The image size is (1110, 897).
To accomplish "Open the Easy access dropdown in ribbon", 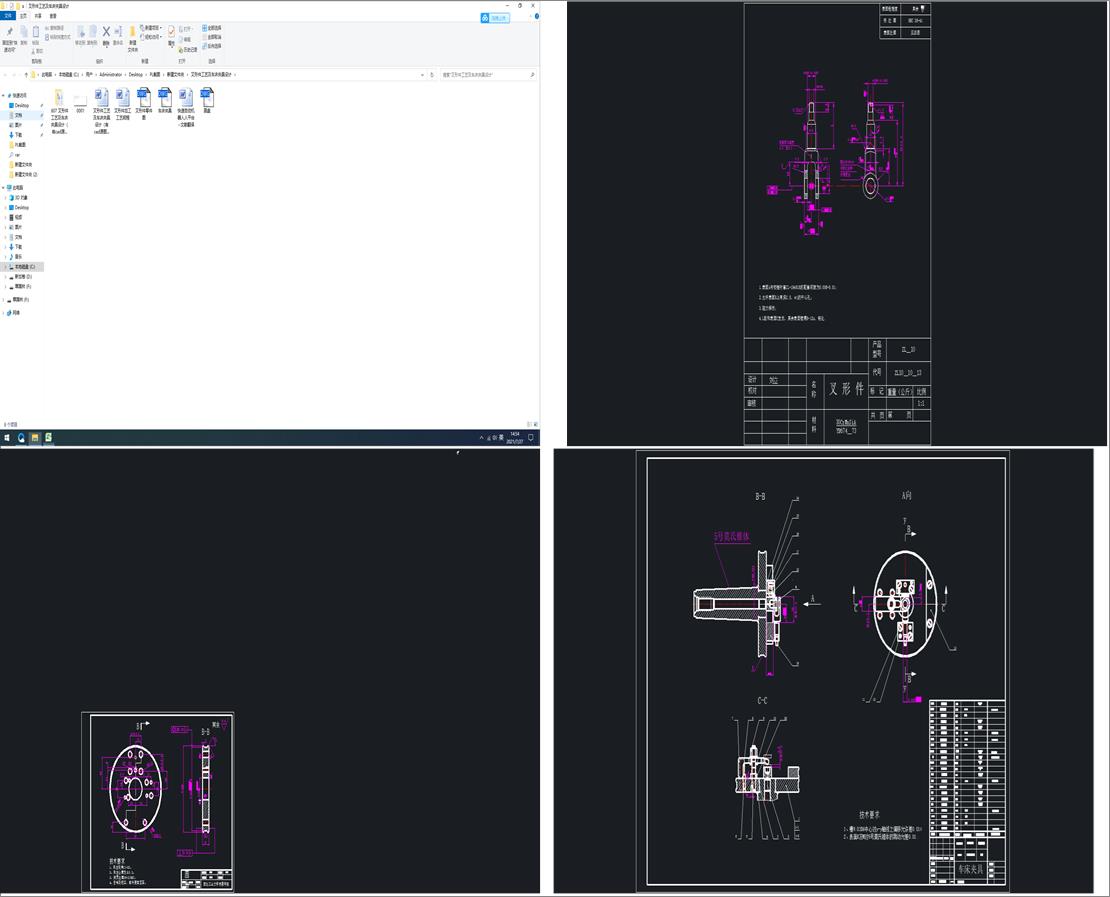I will coord(151,37).
